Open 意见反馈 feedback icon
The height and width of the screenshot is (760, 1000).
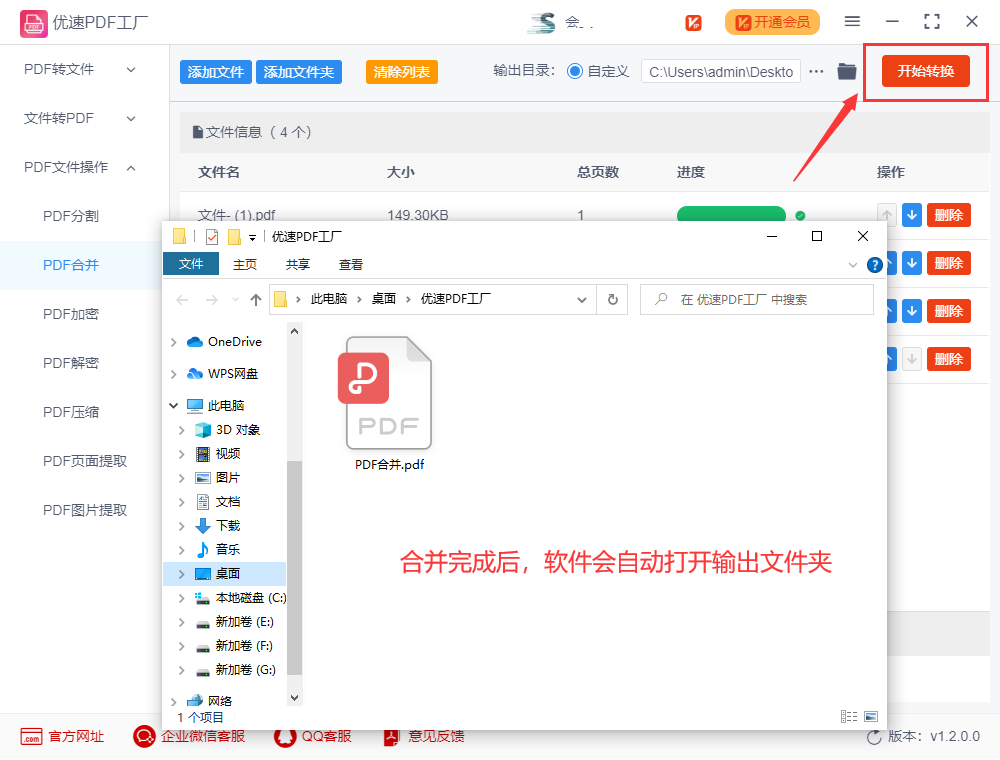pyautogui.click(x=392, y=736)
